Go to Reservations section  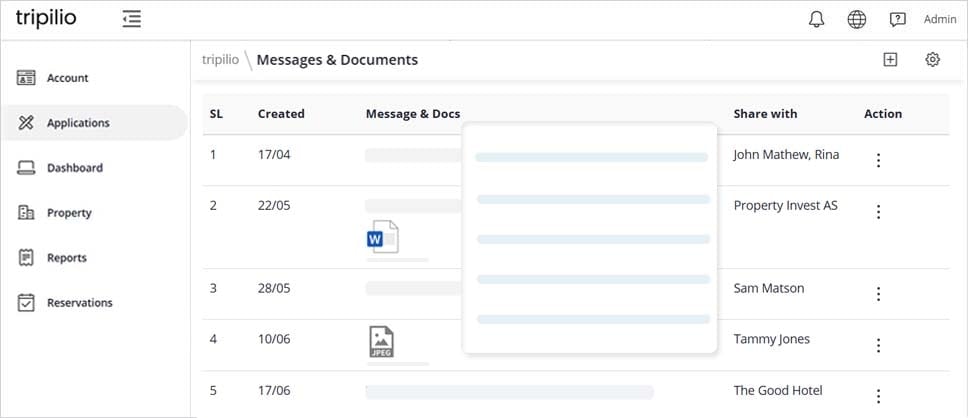click(80, 303)
